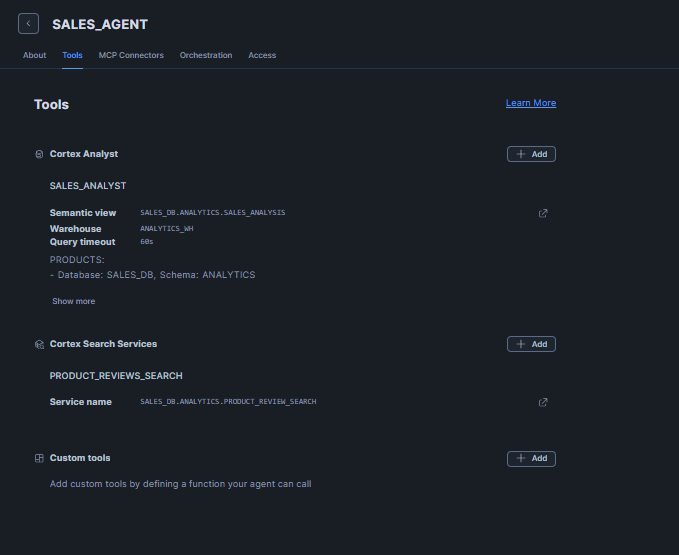Follow the Learn More link
The height and width of the screenshot is (555, 679).
pos(530,103)
